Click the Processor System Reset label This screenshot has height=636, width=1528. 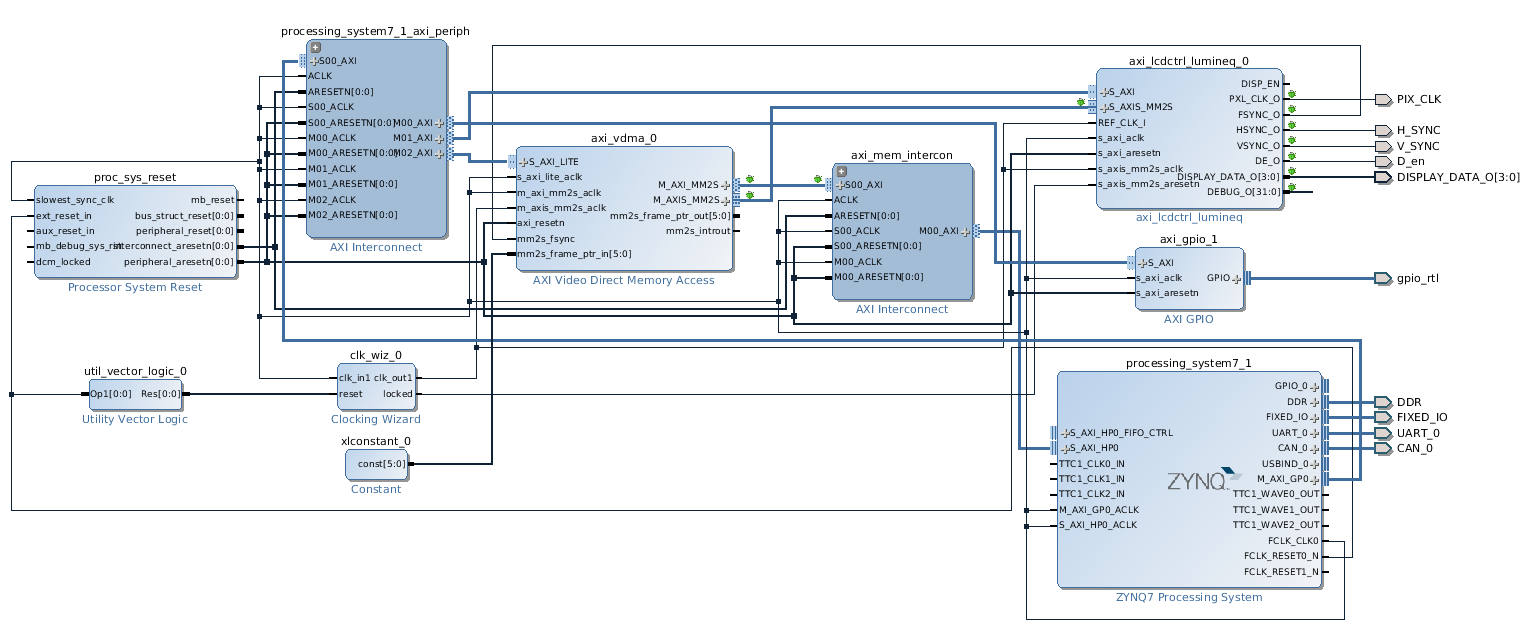(134, 288)
